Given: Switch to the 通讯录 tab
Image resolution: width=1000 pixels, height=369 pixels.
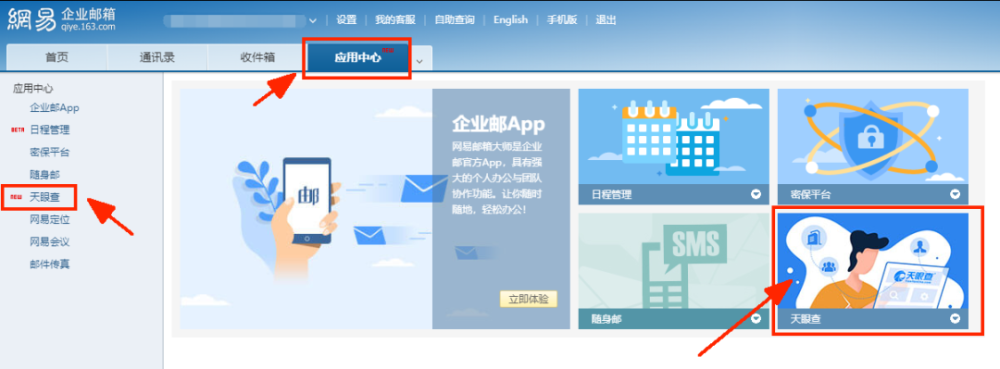Looking at the screenshot, I should pos(157,57).
